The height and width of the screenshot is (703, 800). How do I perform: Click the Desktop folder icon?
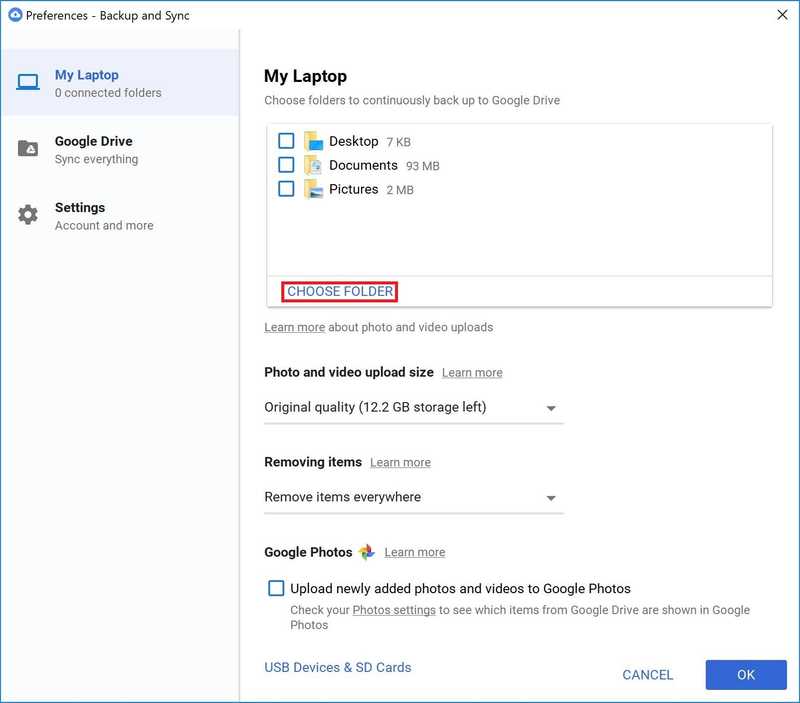point(314,141)
